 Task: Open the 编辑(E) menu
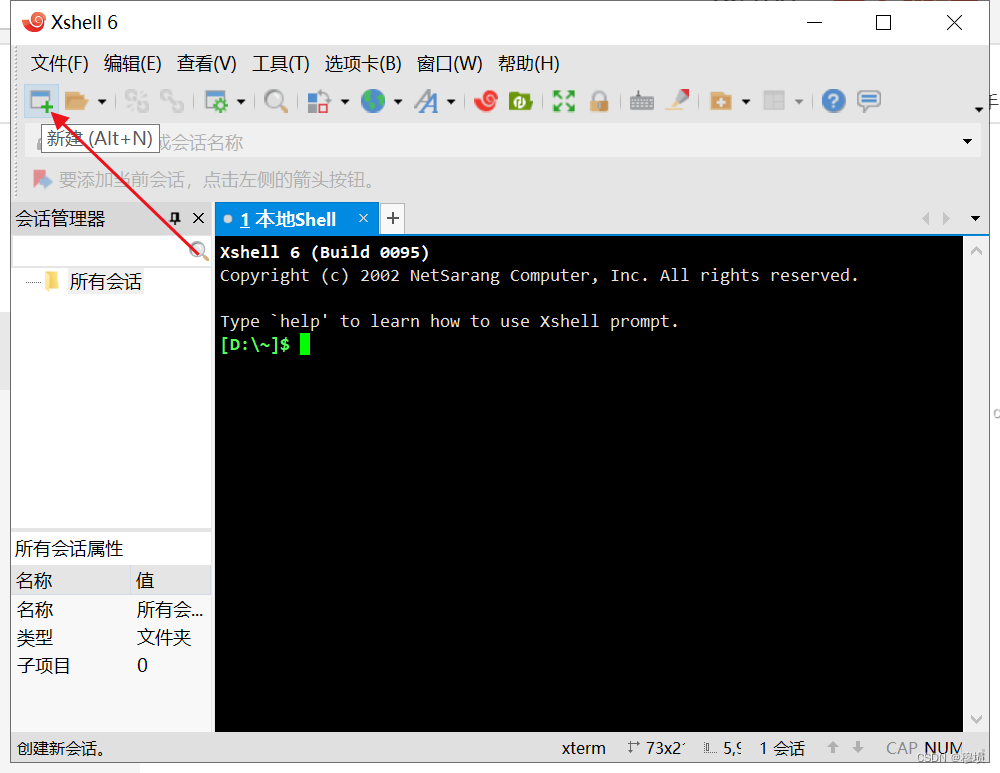(133, 64)
